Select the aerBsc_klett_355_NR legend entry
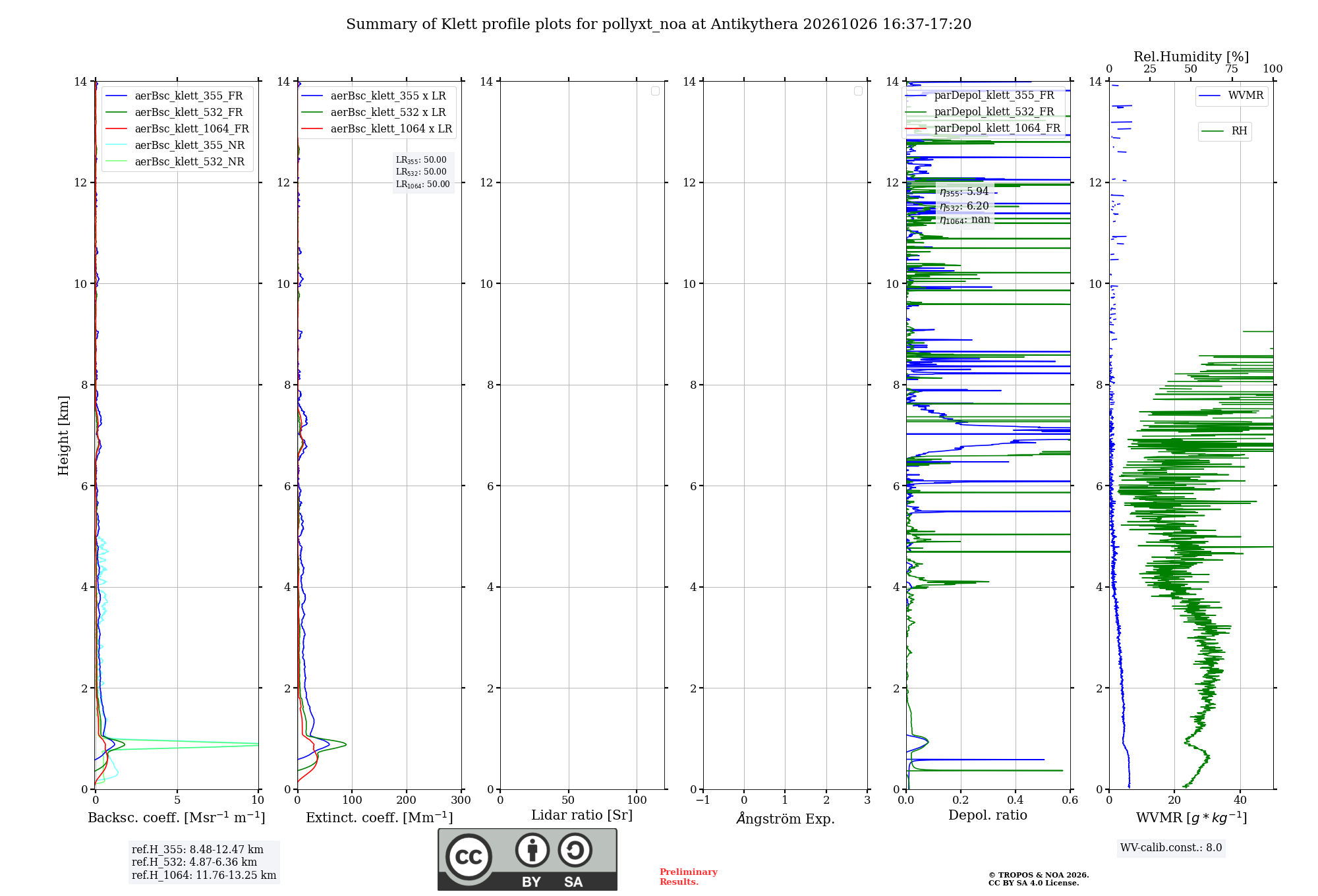The image size is (1318, 896). click(x=176, y=146)
